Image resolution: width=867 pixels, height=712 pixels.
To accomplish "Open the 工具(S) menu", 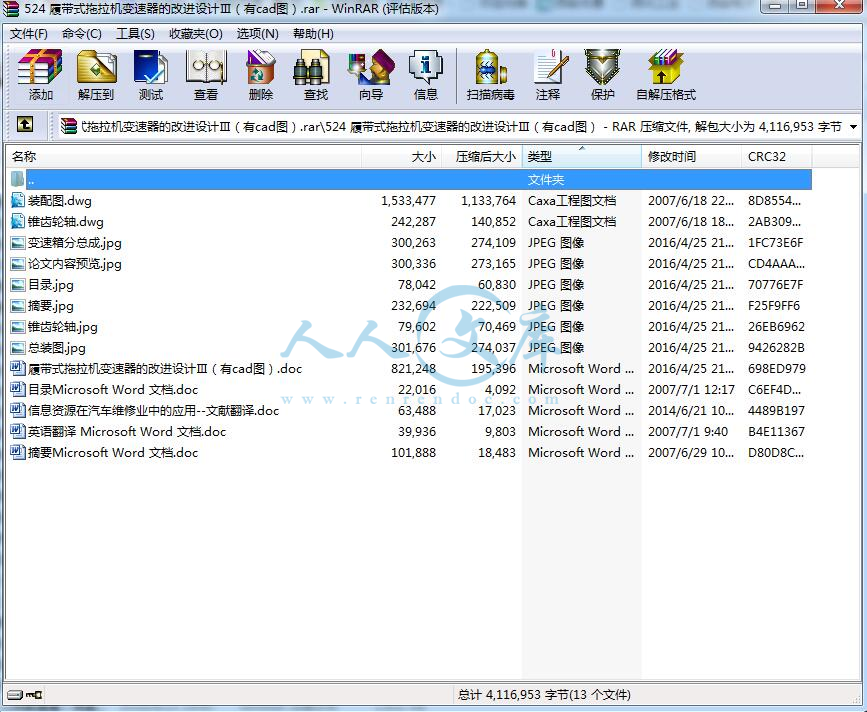I will pyautogui.click(x=135, y=34).
